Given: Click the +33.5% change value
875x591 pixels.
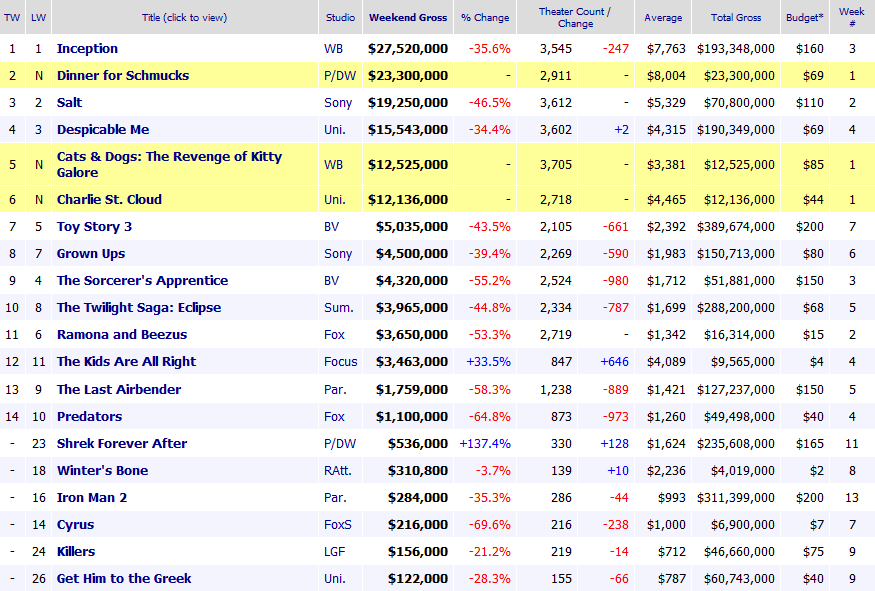Looking at the screenshot, I should click(x=488, y=362).
